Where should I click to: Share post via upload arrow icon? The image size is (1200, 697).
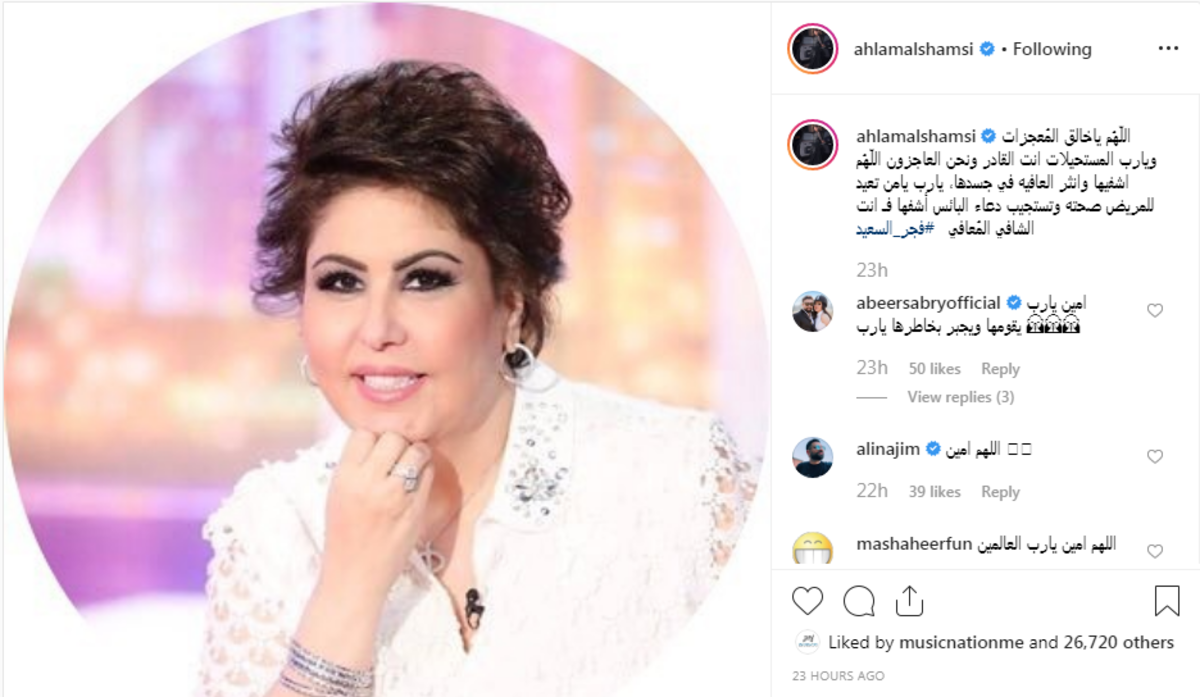[909, 600]
